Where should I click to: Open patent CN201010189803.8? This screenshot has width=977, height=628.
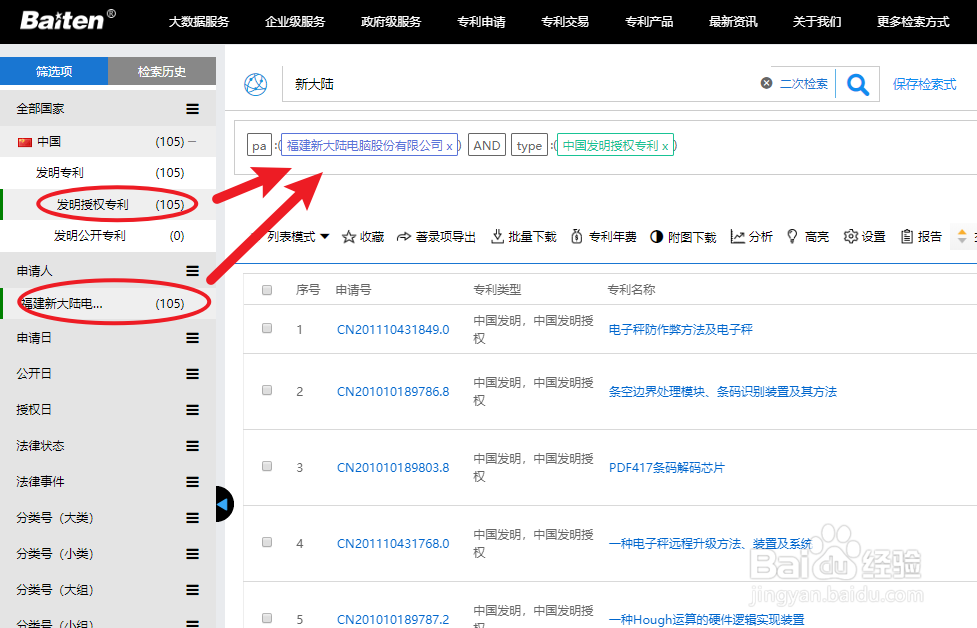point(393,467)
